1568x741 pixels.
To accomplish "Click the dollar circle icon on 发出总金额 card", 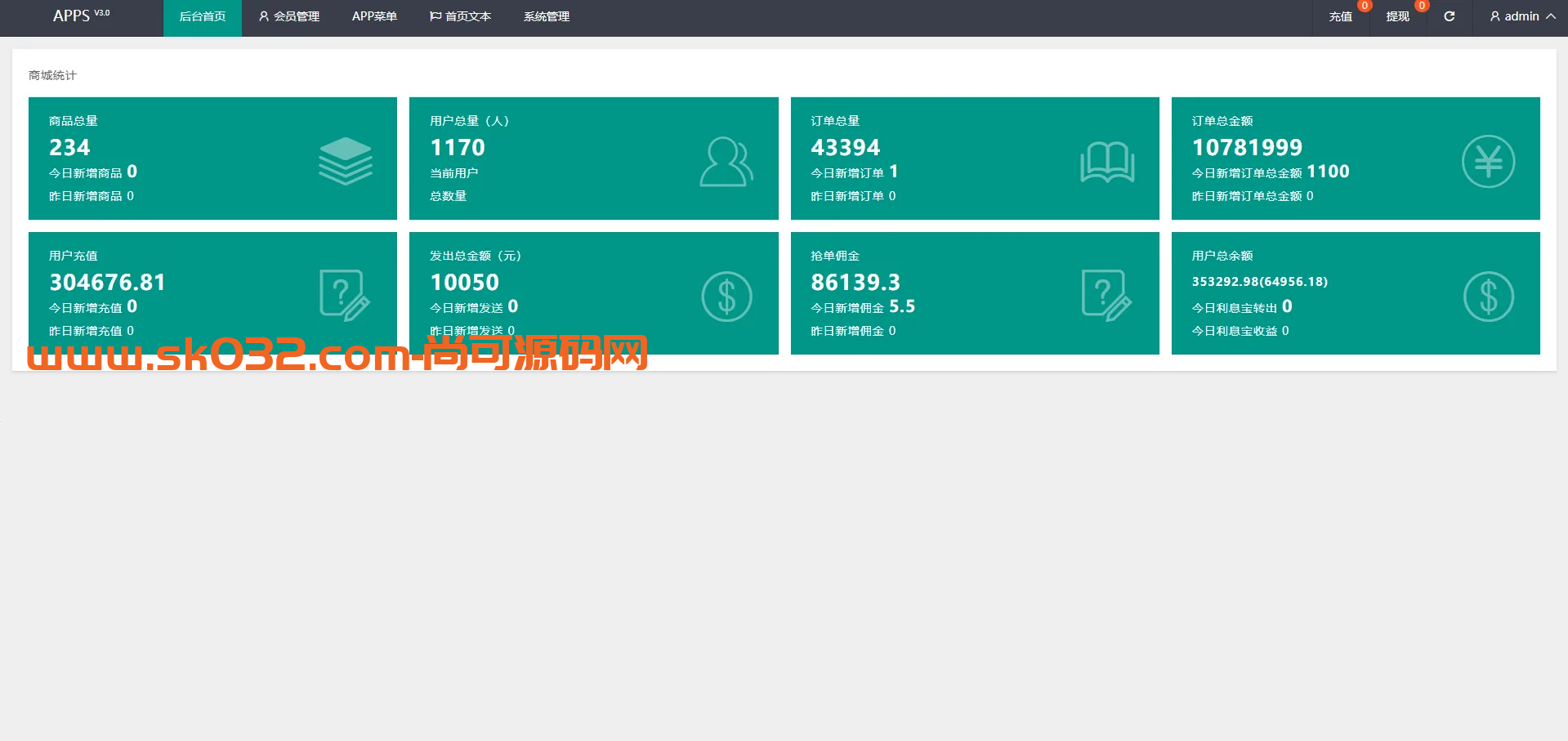I will tap(726, 295).
